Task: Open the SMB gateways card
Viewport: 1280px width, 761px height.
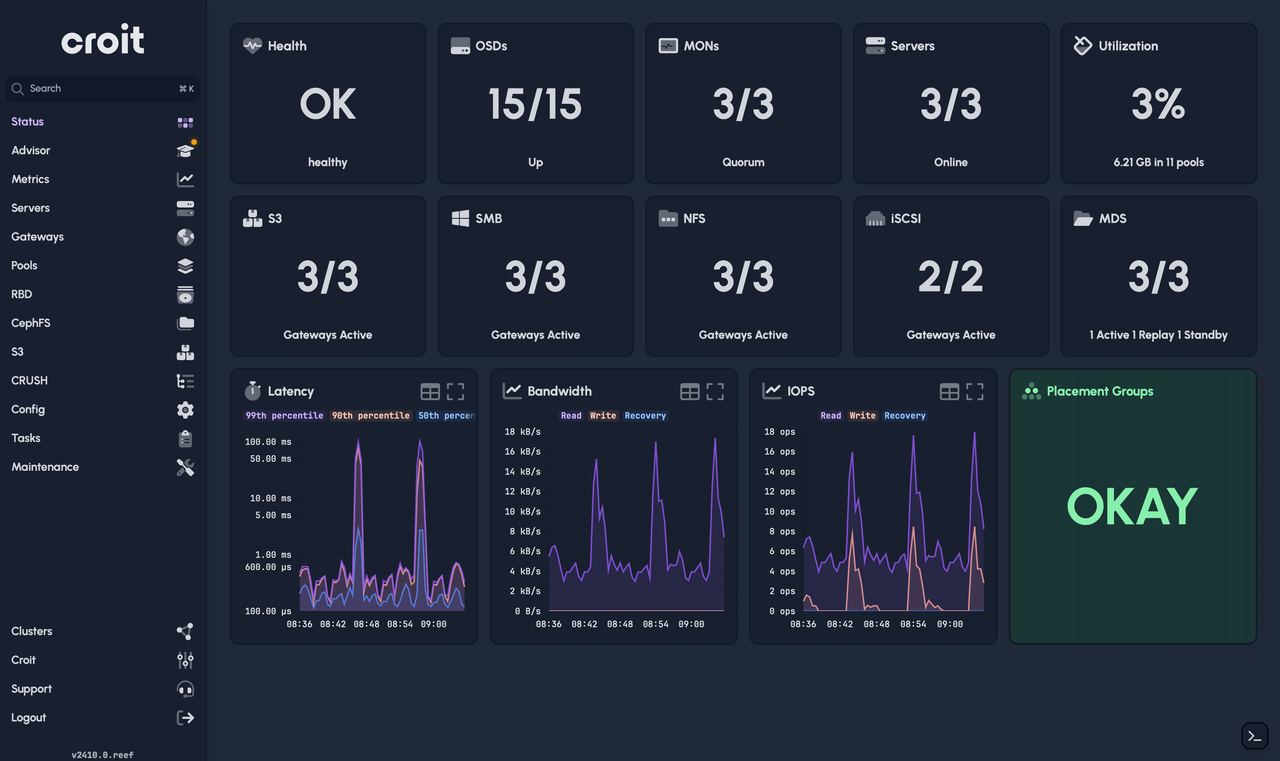Action: click(536, 277)
